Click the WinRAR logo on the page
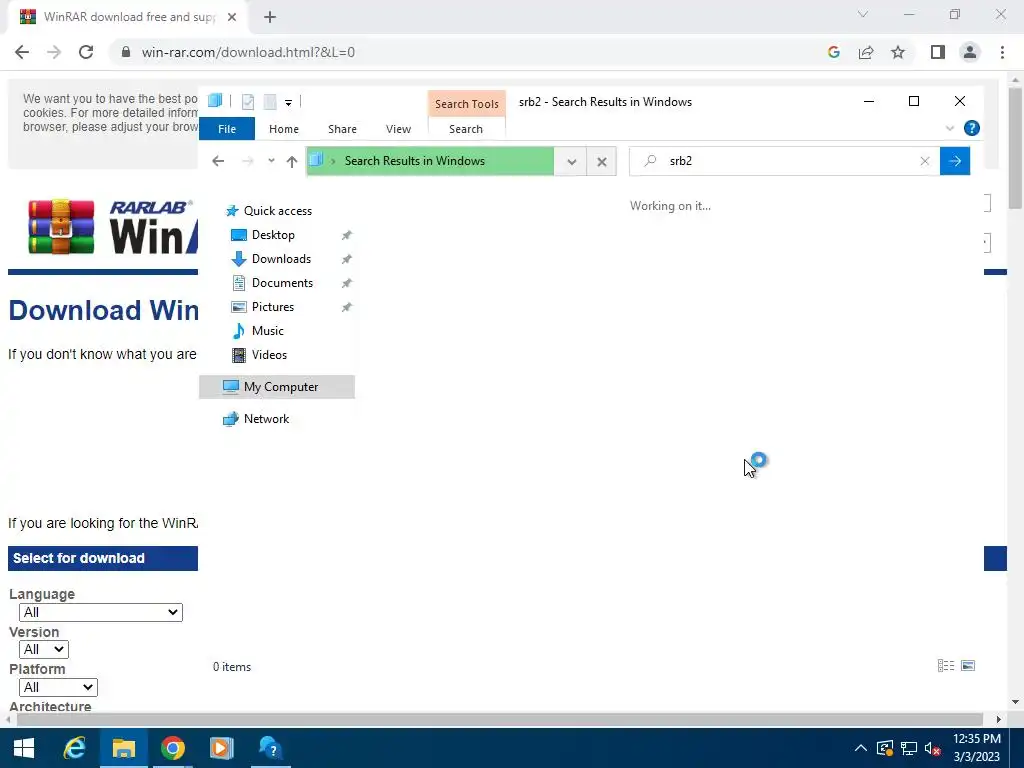1024x768 pixels. [111, 227]
